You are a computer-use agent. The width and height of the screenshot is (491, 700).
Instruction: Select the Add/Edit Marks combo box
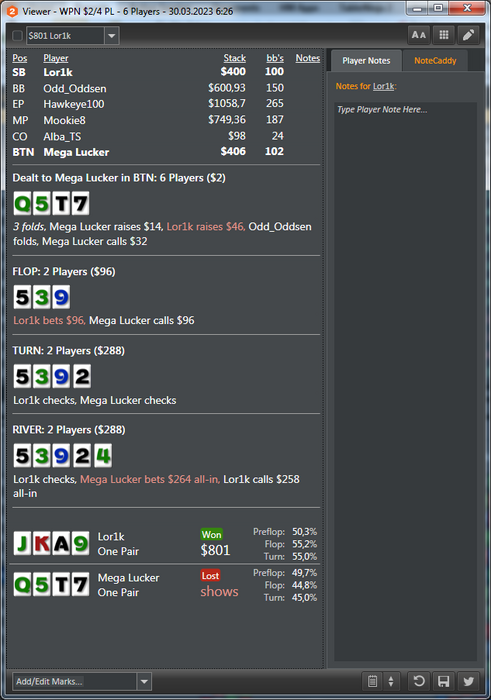tap(82, 682)
